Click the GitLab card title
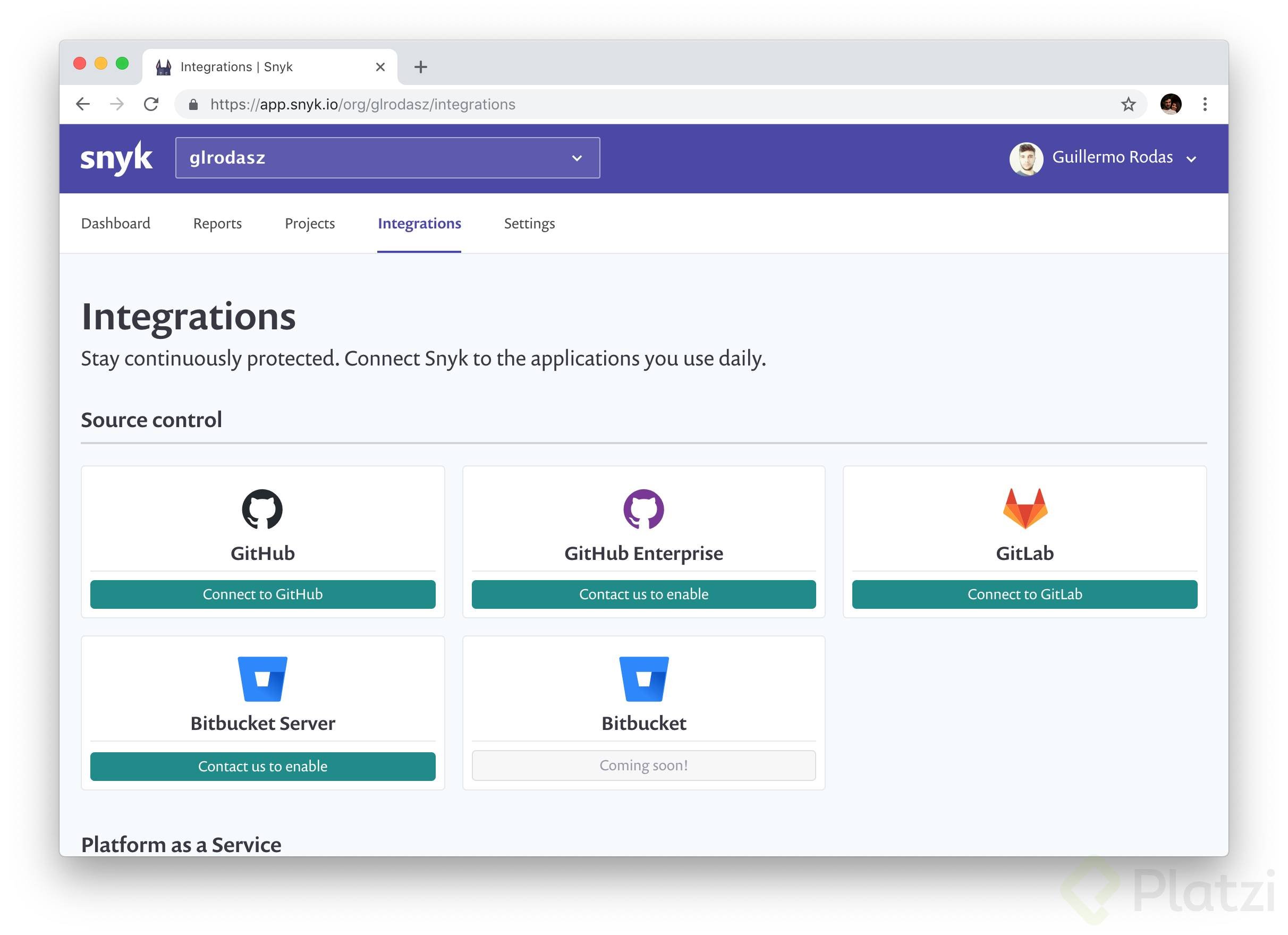Screen dimensions: 1288x935 (x=1024, y=553)
